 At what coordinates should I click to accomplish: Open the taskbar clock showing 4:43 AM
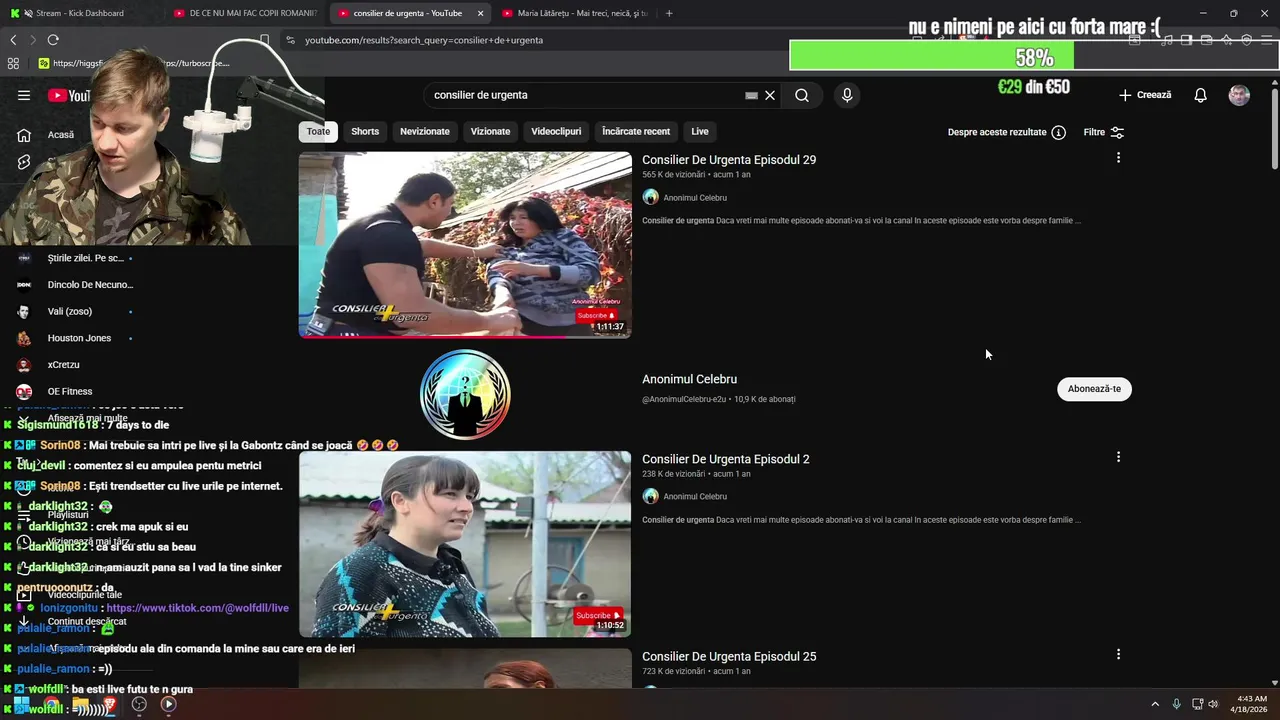(x=1251, y=704)
